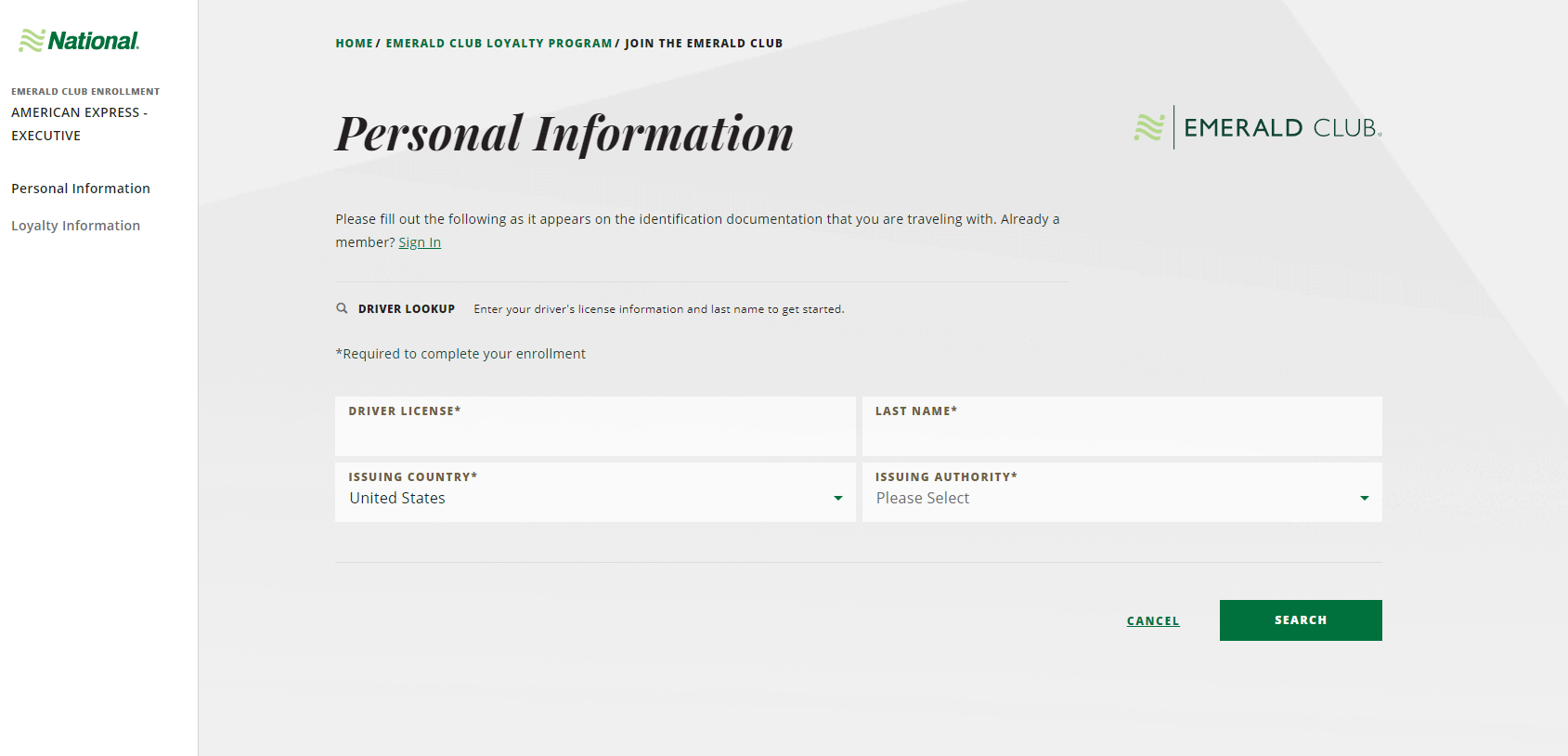This screenshot has width=1568, height=756.
Task: Follow the Sign In link
Action: click(420, 242)
